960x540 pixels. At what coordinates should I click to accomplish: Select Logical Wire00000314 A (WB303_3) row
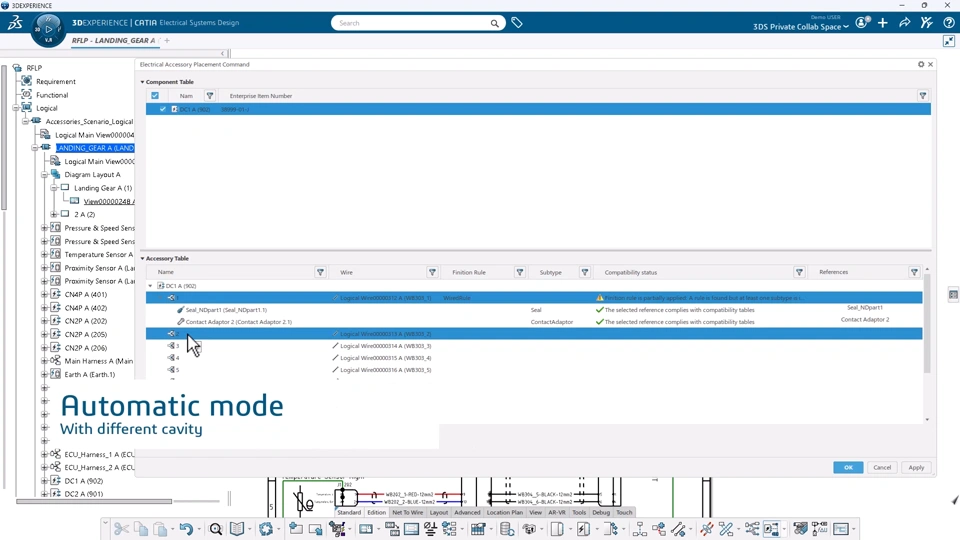point(534,346)
